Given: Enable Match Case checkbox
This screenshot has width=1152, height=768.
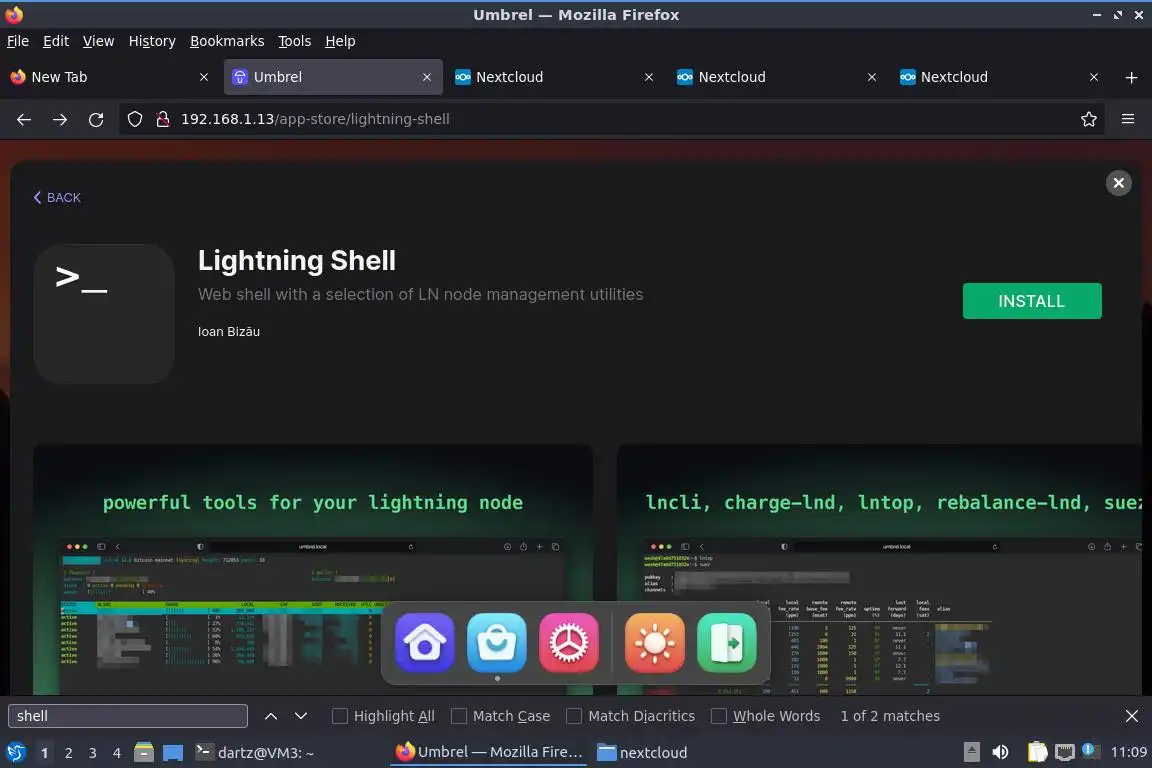Looking at the screenshot, I should [x=458, y=716].
